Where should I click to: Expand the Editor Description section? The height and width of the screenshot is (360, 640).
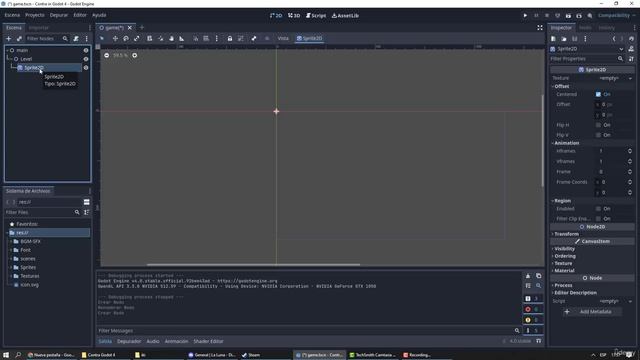pyautogui.click(x=575, y=293)
